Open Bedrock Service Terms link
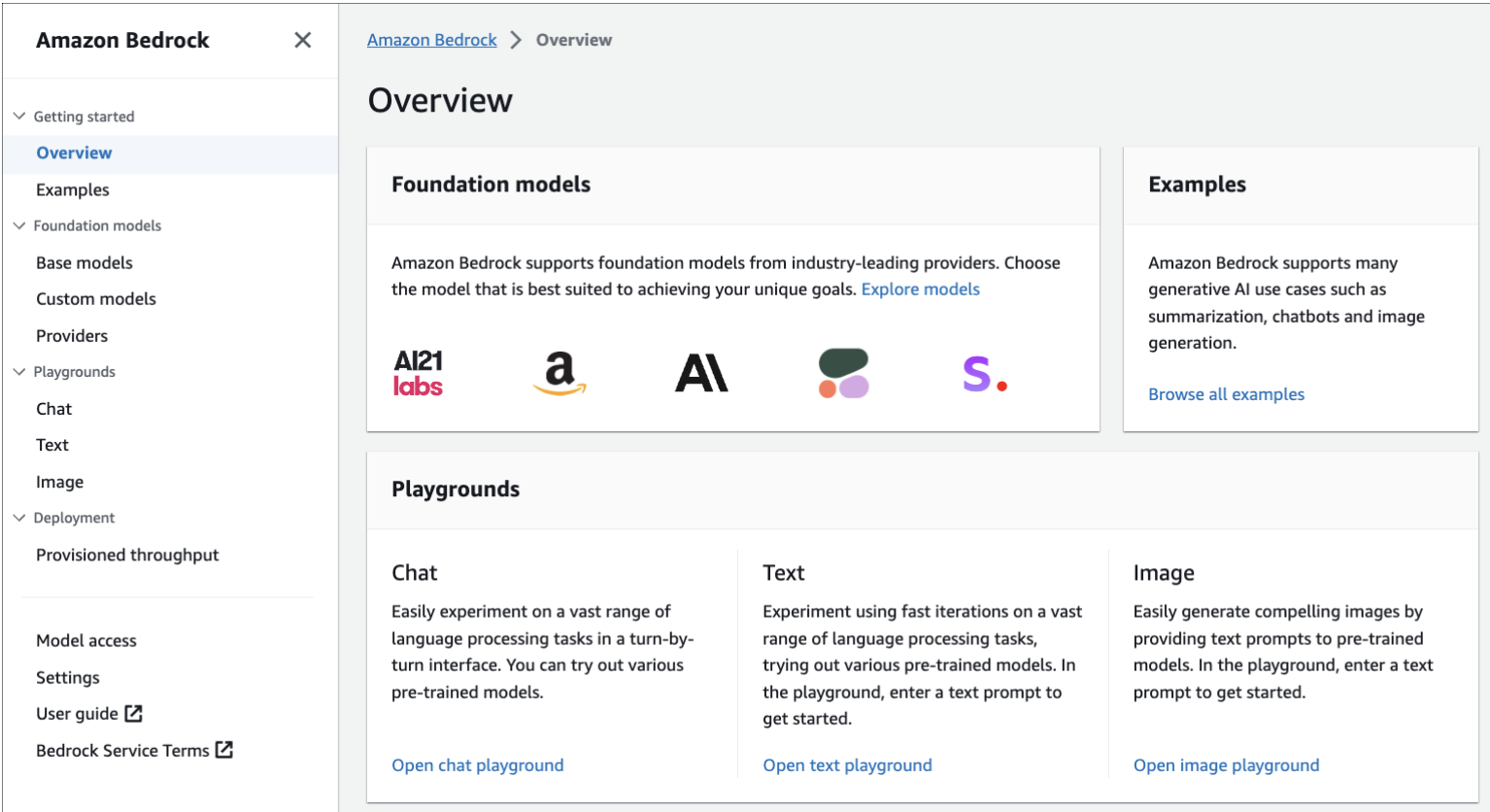 tap(122, 750)
